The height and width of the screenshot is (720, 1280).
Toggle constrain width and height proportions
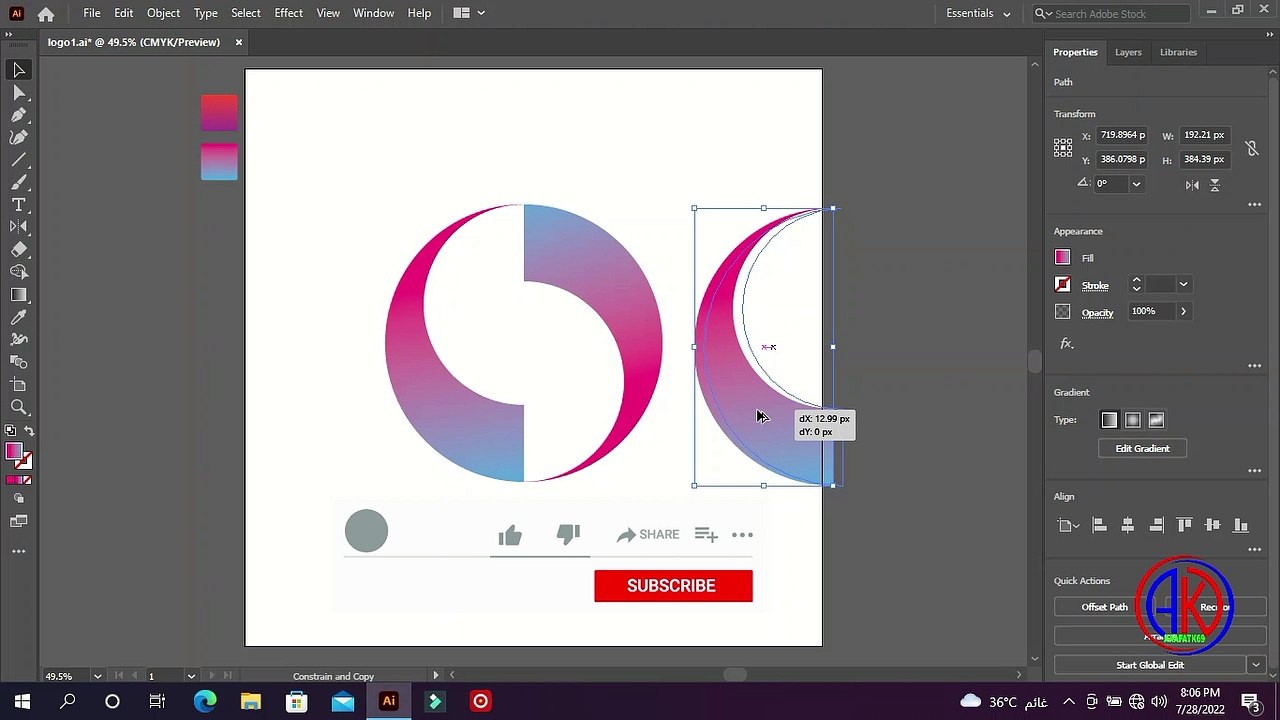pyautogui.click(x=1251, y=148)
